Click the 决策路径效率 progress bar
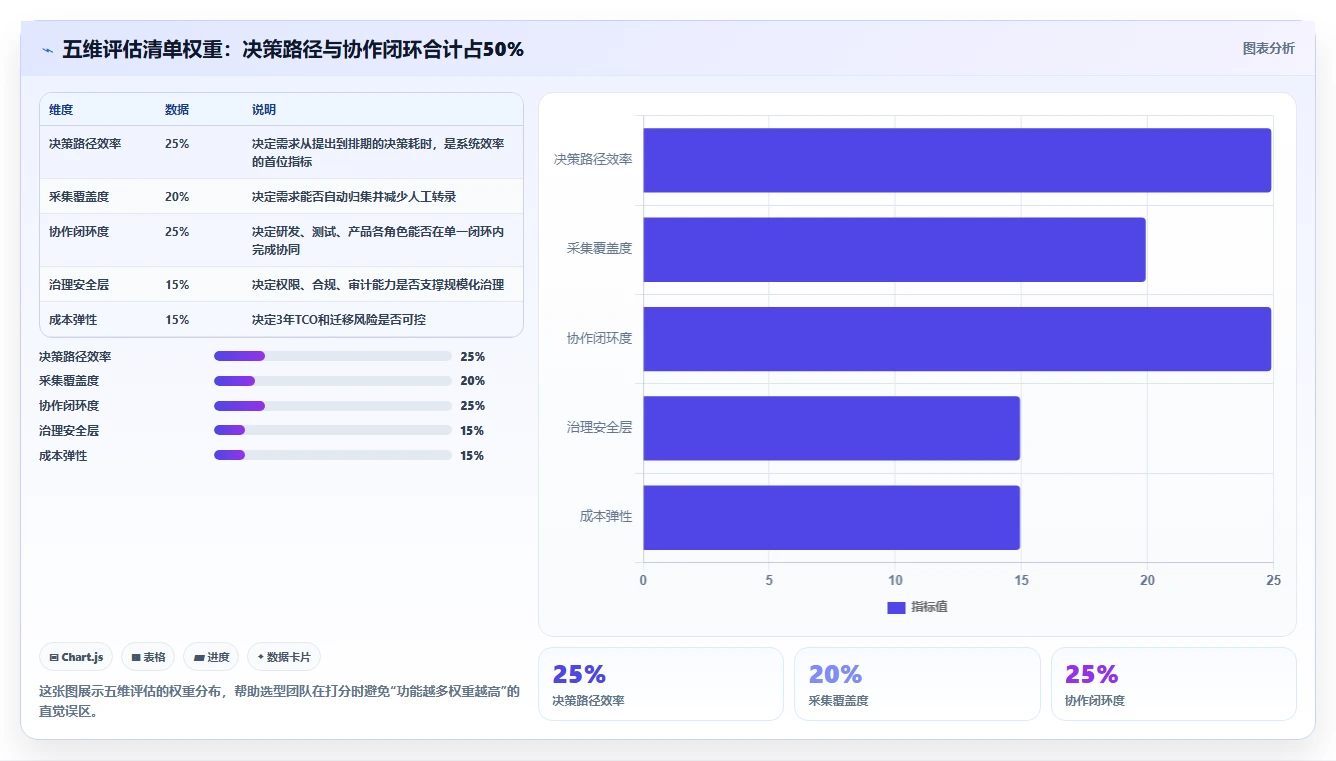This screenshot has height=761, width=1336. point(333,356)
